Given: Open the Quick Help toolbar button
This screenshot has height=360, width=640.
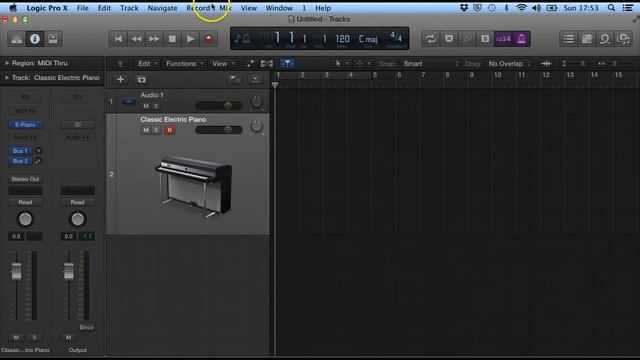Looking at the screenshot, I should 53,39.
